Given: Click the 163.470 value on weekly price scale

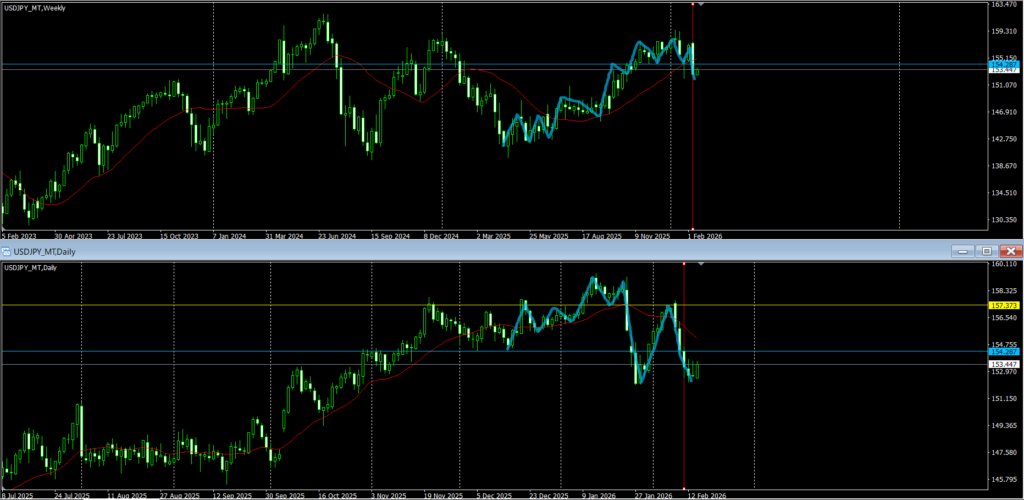Looking at the screenshot, I should [1003, 5].
